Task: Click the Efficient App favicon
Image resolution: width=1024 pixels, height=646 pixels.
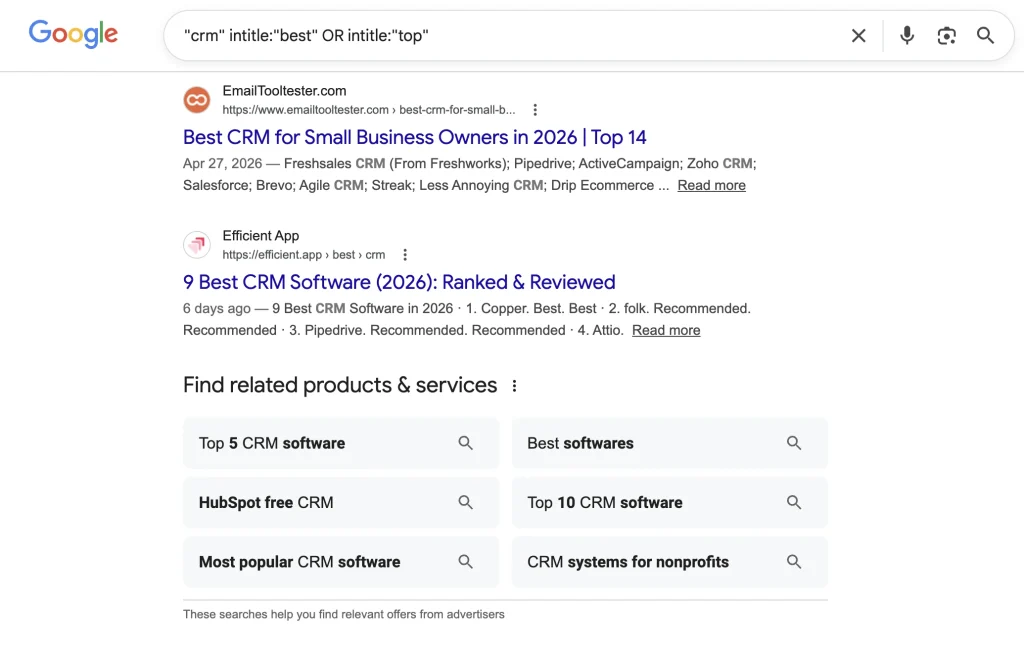Action: pyautogui.click(x=197, y=245)
